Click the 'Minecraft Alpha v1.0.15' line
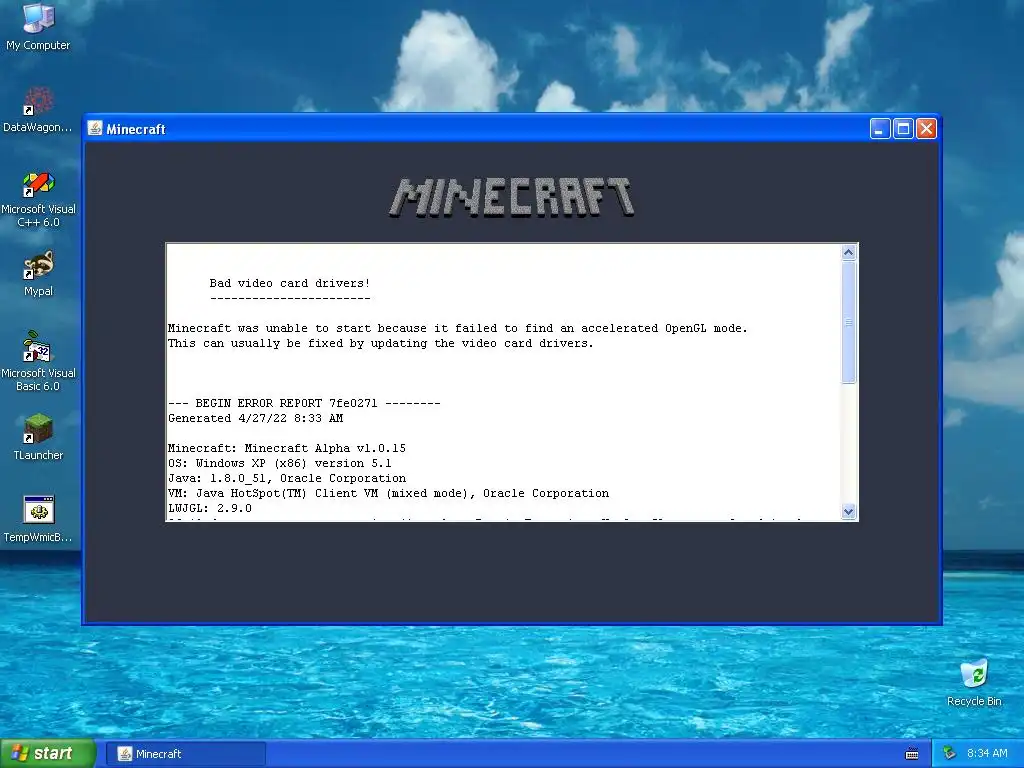This screenshot has width=1024, height=768. point(287,449)
